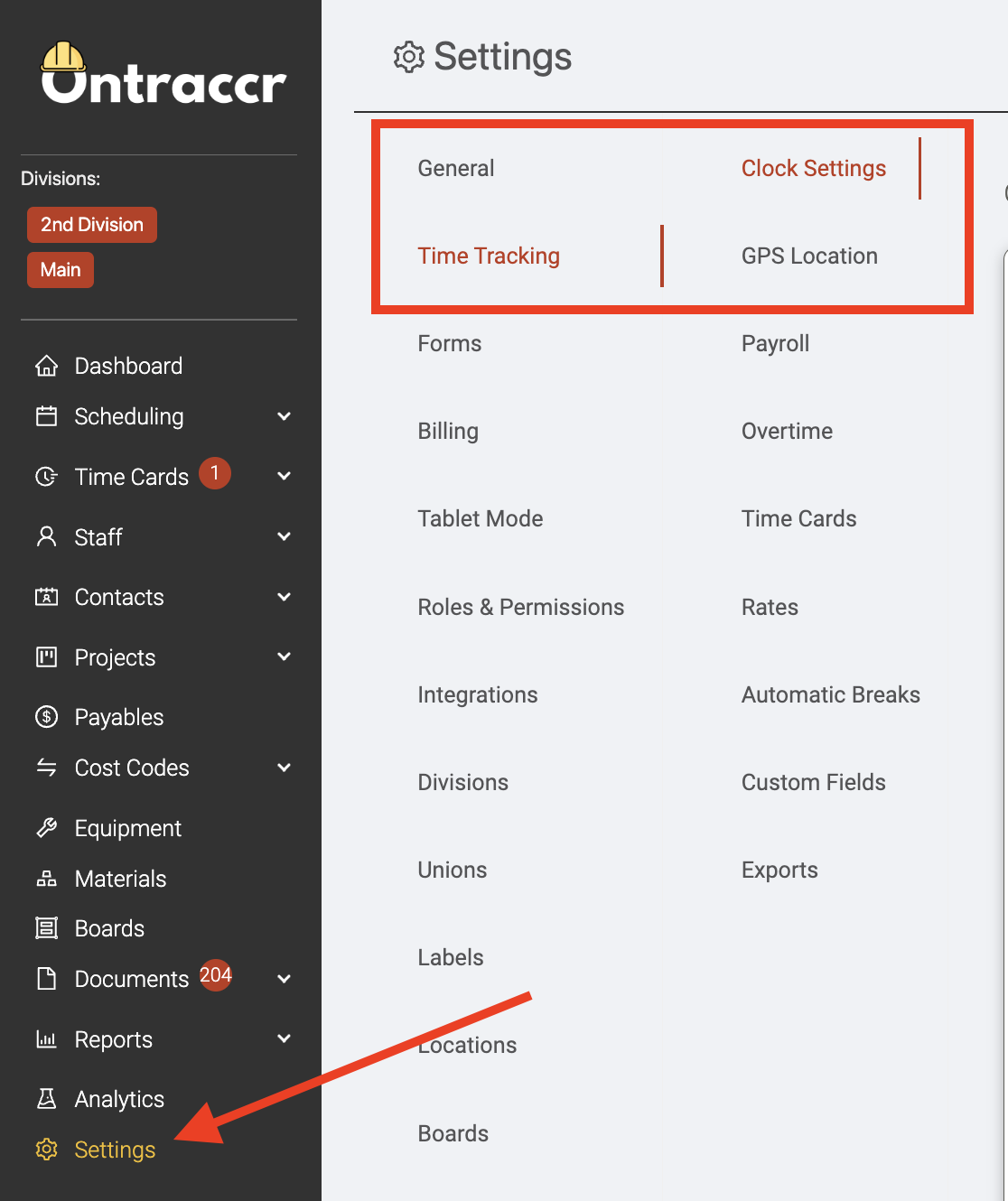
Task: Click the Payables dollar icon
Action: pyautogui.click(x=46, y=717)
